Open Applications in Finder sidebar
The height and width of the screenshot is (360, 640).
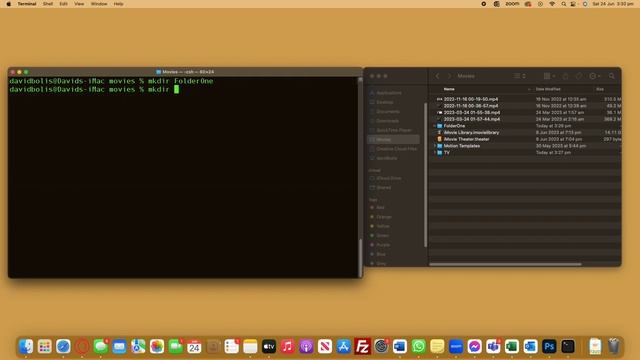point(389,93)
